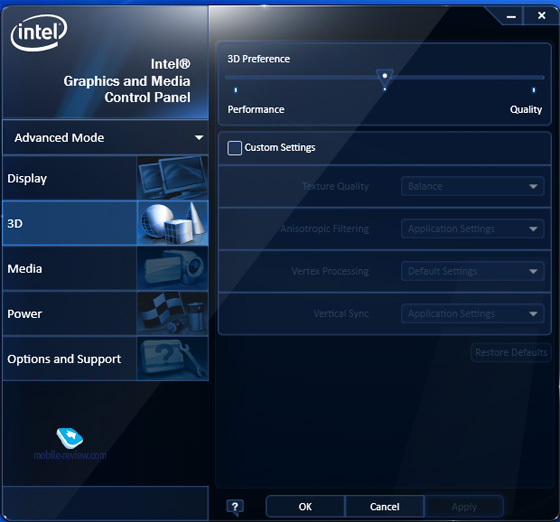The width and height of the screenshot is (560, 522).
Task: Click the Options and Support wrench icon
Action: 172,358
